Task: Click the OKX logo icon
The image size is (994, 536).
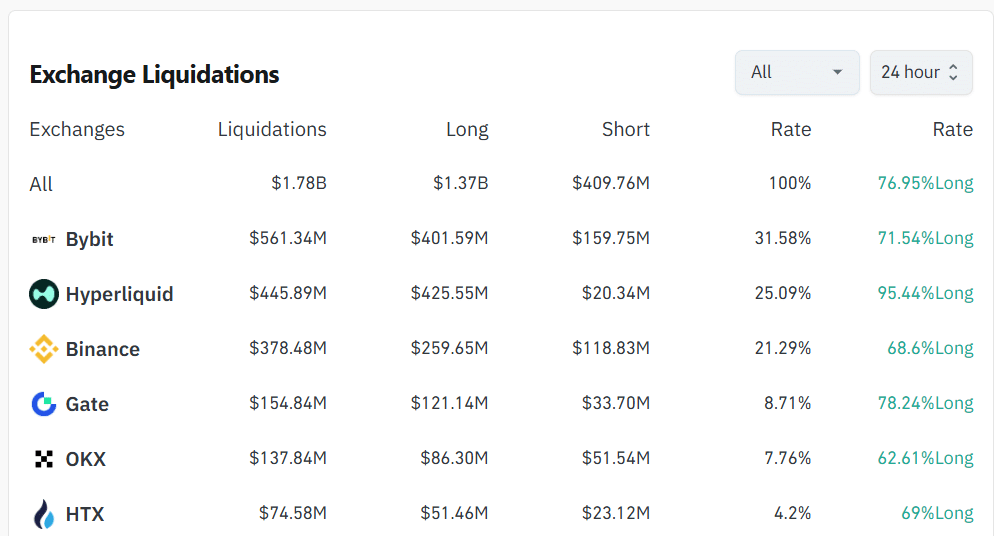Action: (x=44, y=459)
